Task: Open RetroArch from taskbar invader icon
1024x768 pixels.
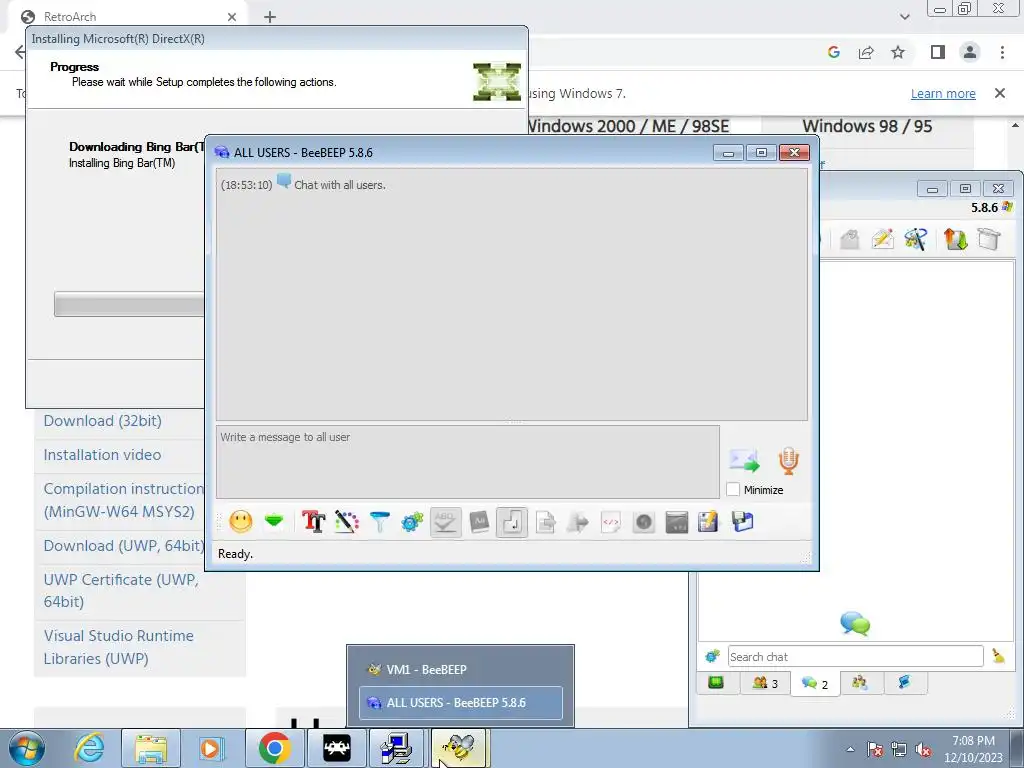Action: point(337,748)
